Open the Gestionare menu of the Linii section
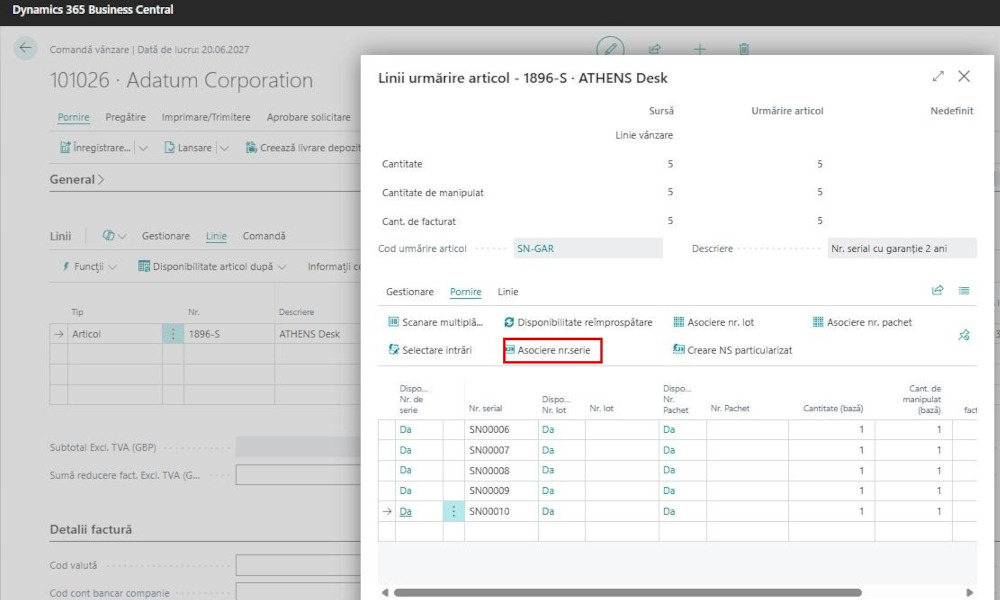1000x600 pixels. [166, 236]
